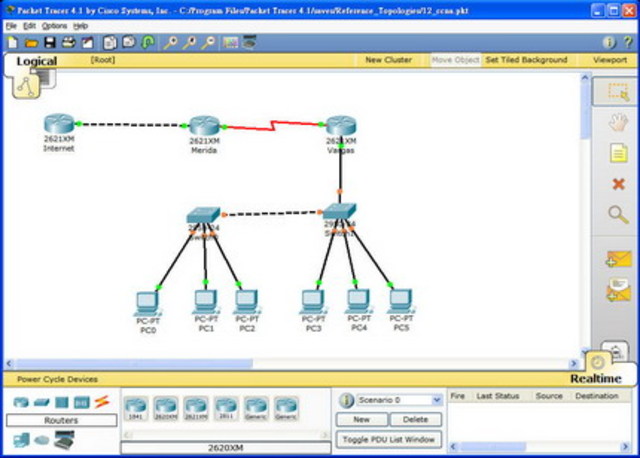Choose the Move Layout hand tool
The image size is (640, 458).
(618, 122)
